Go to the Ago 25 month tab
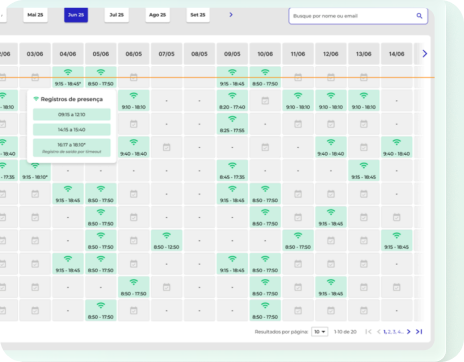Image resolution: width=464 pixels, height=362 pixels. tap(157, 15)
